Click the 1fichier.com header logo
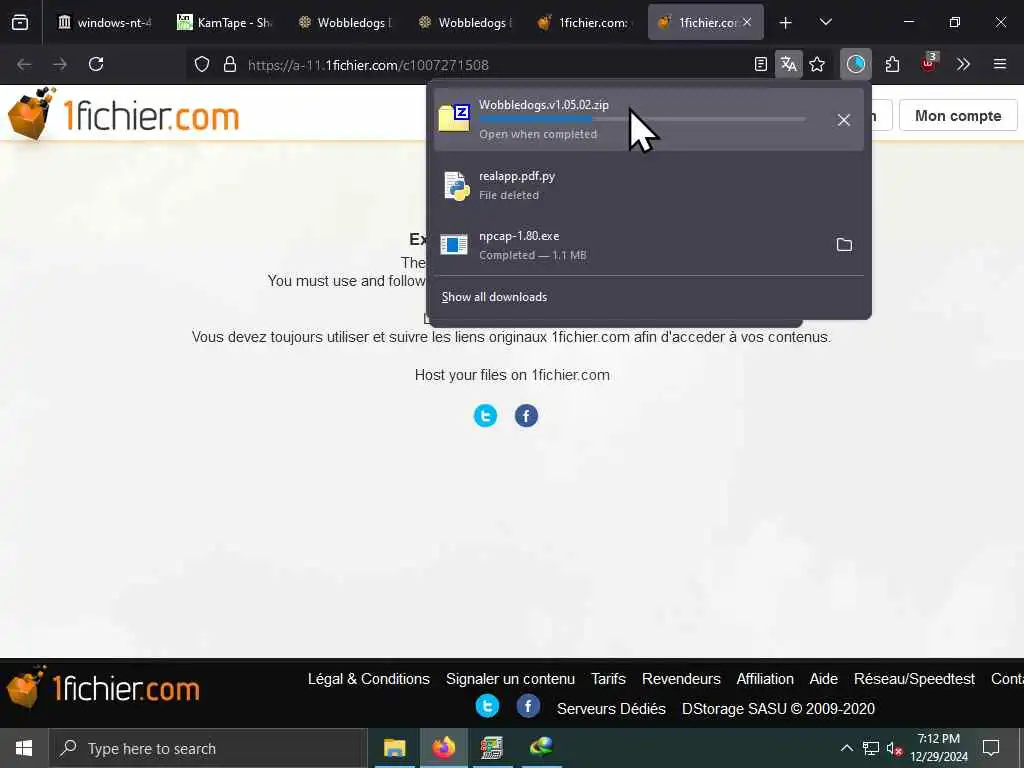This screenshot has width=1024, height=768. (124, 114)
